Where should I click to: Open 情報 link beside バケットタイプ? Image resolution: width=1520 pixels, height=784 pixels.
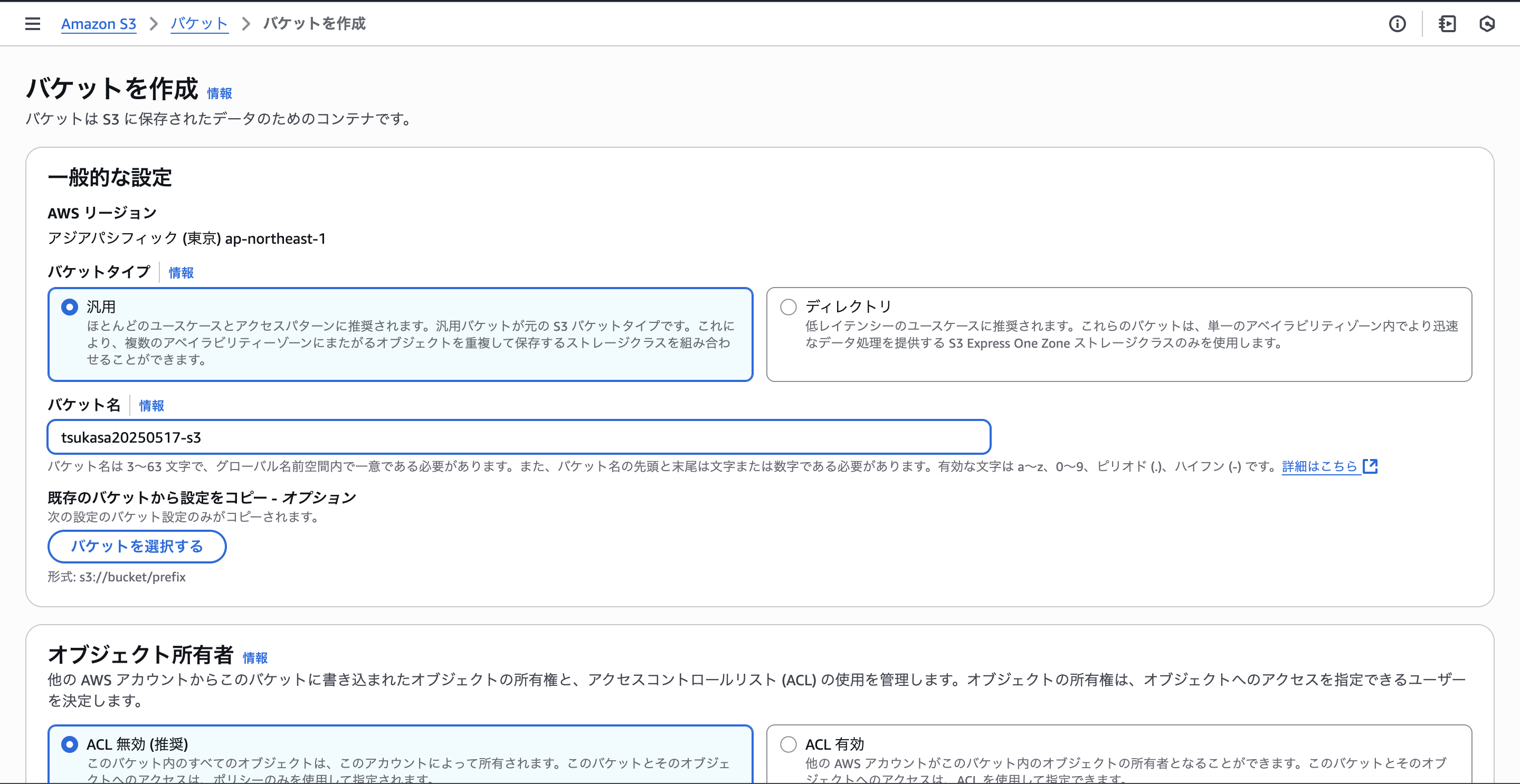pyautogui.click(x=180, y=273)
